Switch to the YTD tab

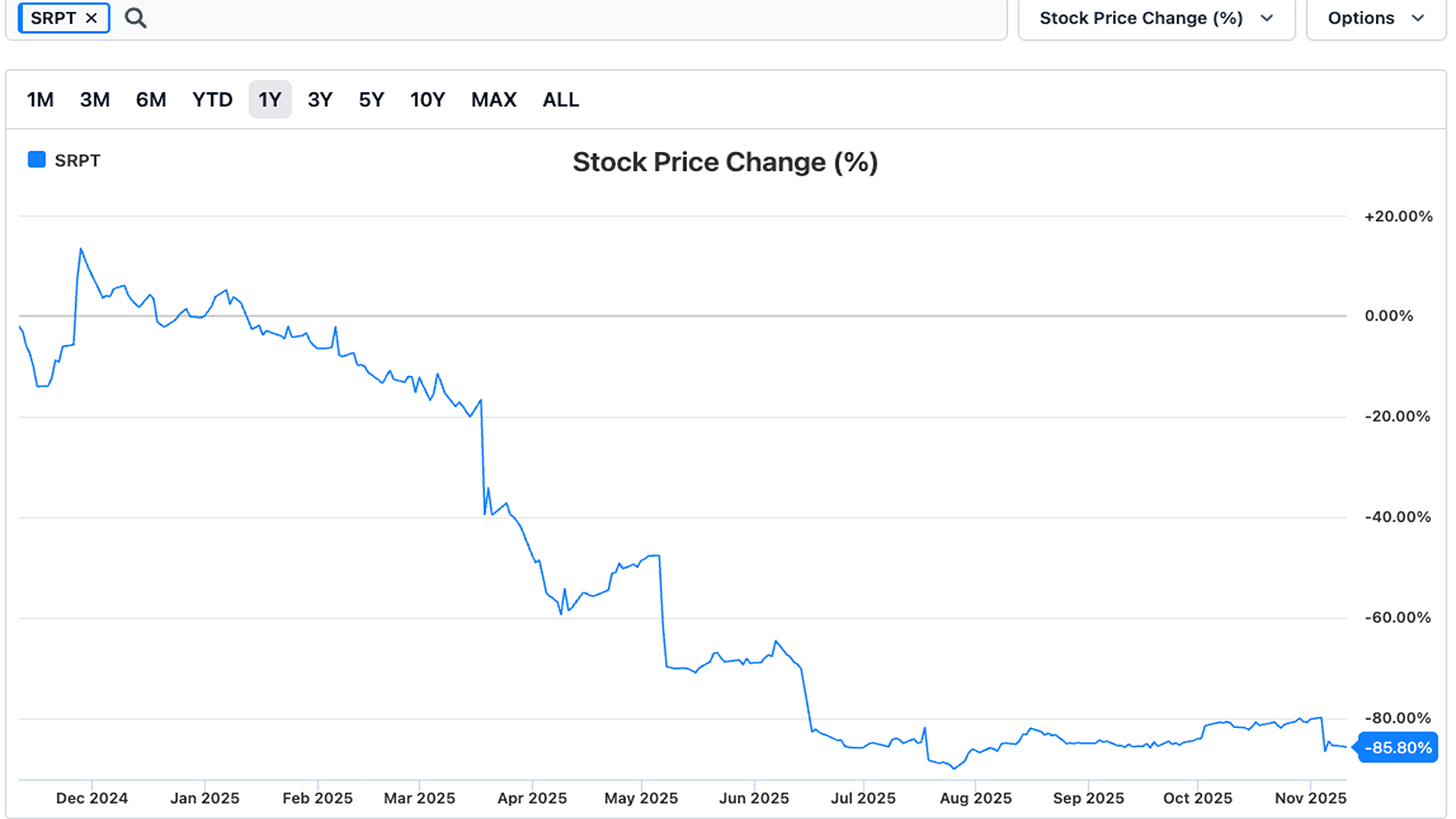(x=212, y=100)
